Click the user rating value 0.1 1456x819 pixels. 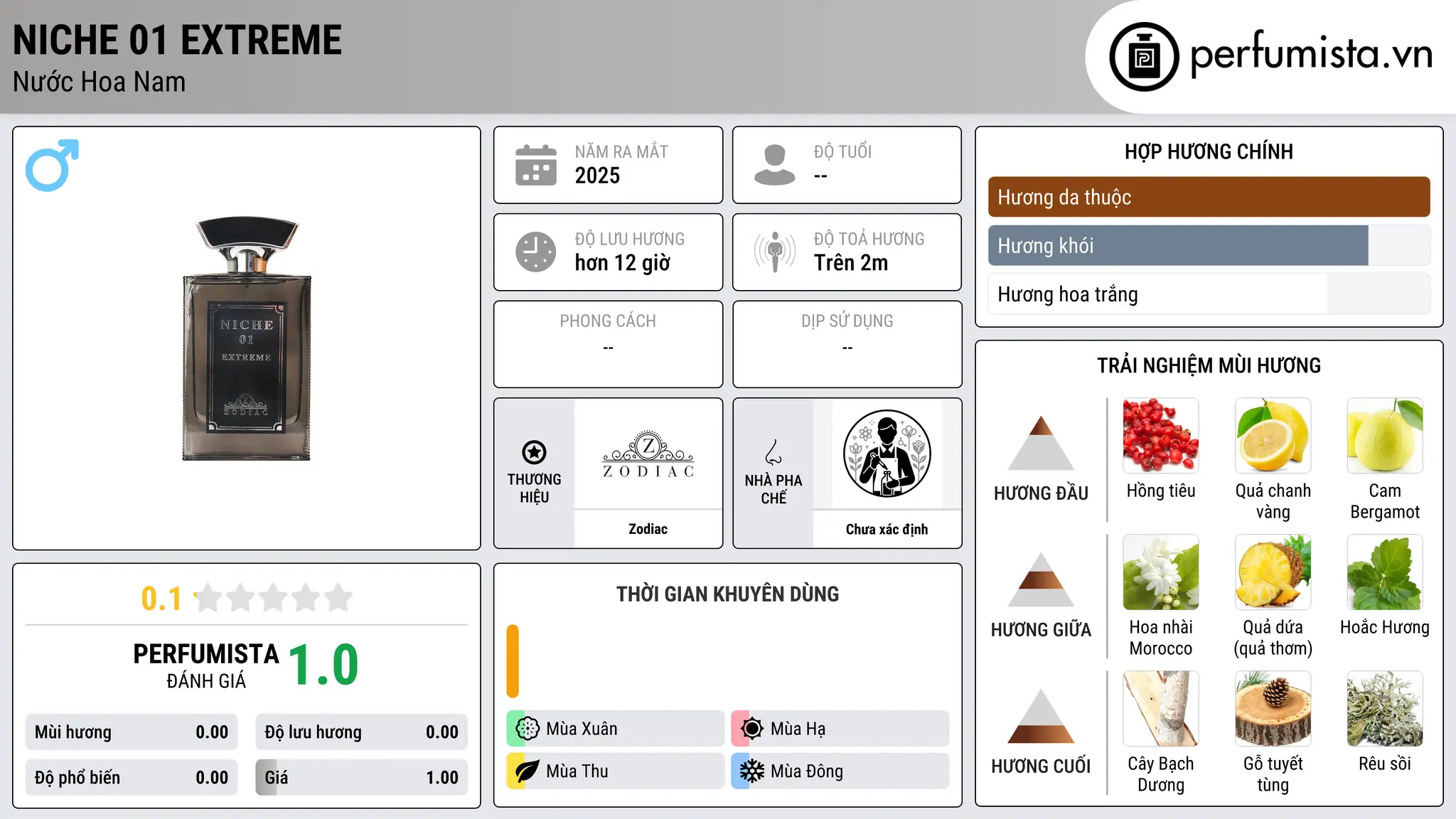[x=161, y=599]
